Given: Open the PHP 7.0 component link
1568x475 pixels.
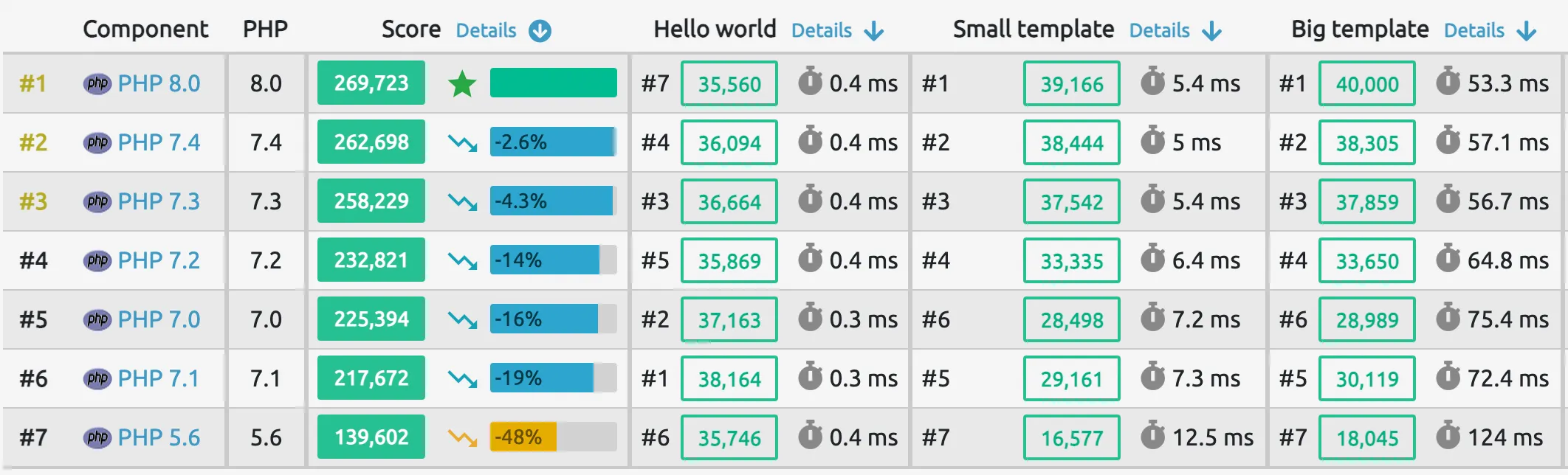Looking at the screenshot, I should (159, 319).
